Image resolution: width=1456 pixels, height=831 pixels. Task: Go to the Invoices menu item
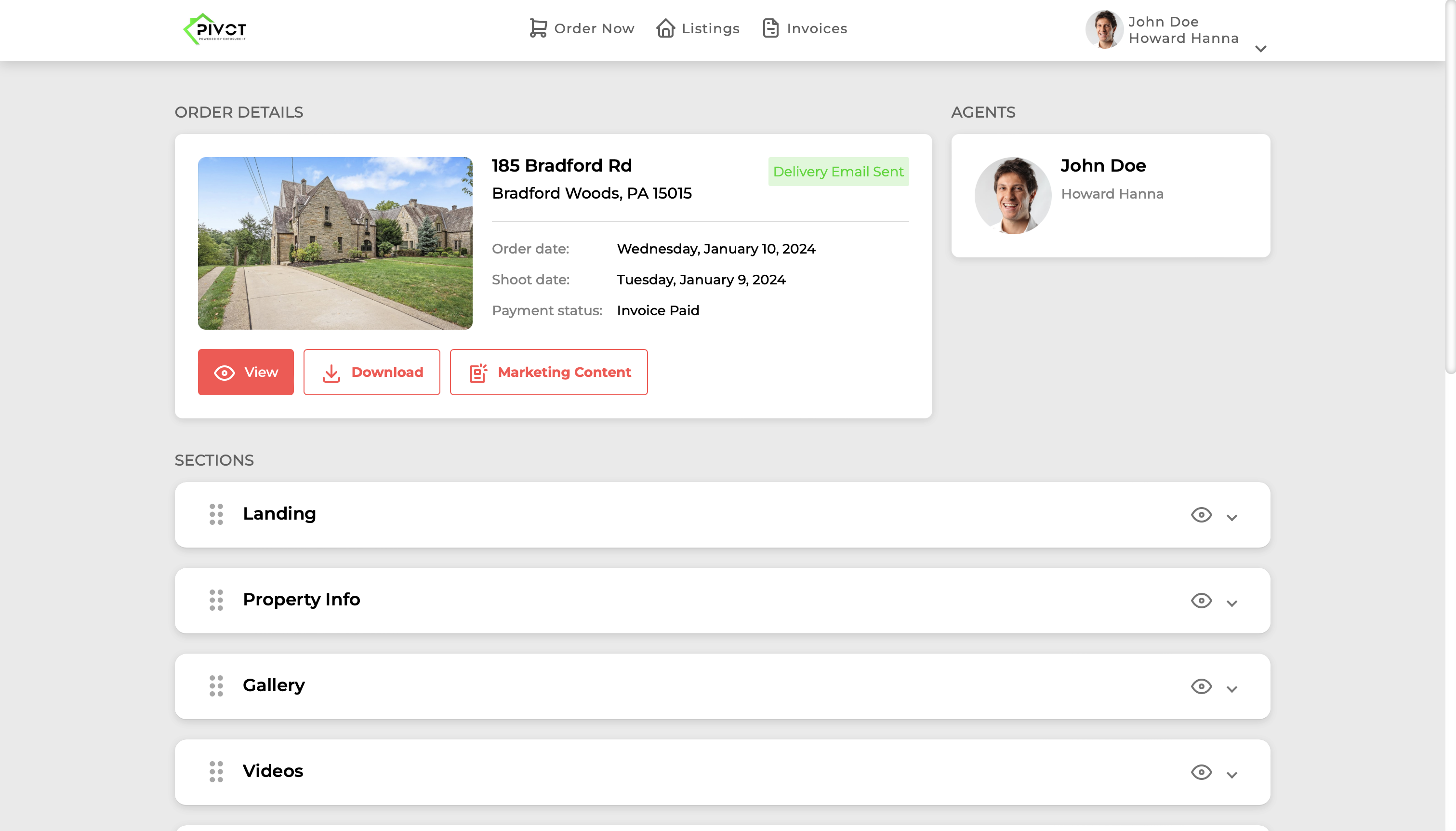[816, 28]
